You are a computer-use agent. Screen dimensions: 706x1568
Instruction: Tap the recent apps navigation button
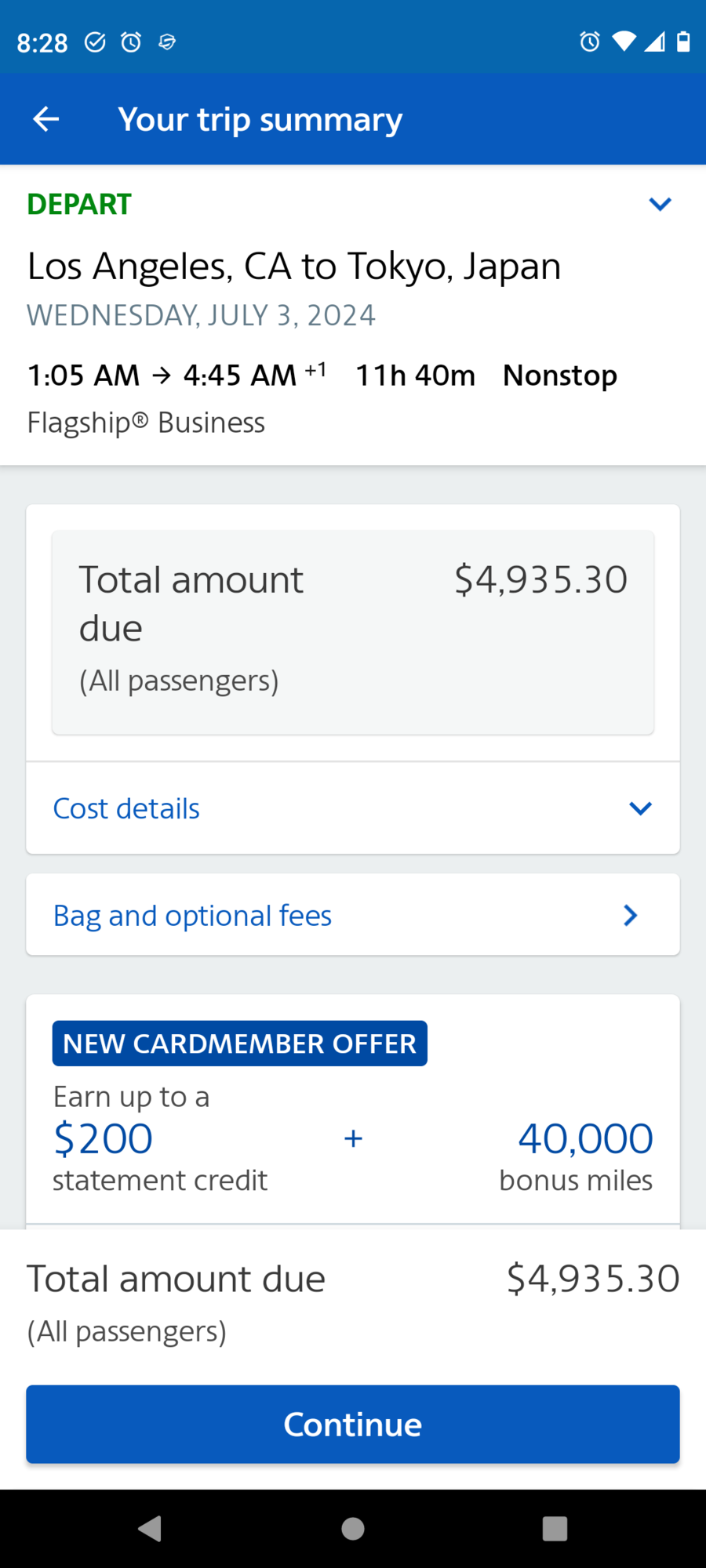click(555, 1527)
